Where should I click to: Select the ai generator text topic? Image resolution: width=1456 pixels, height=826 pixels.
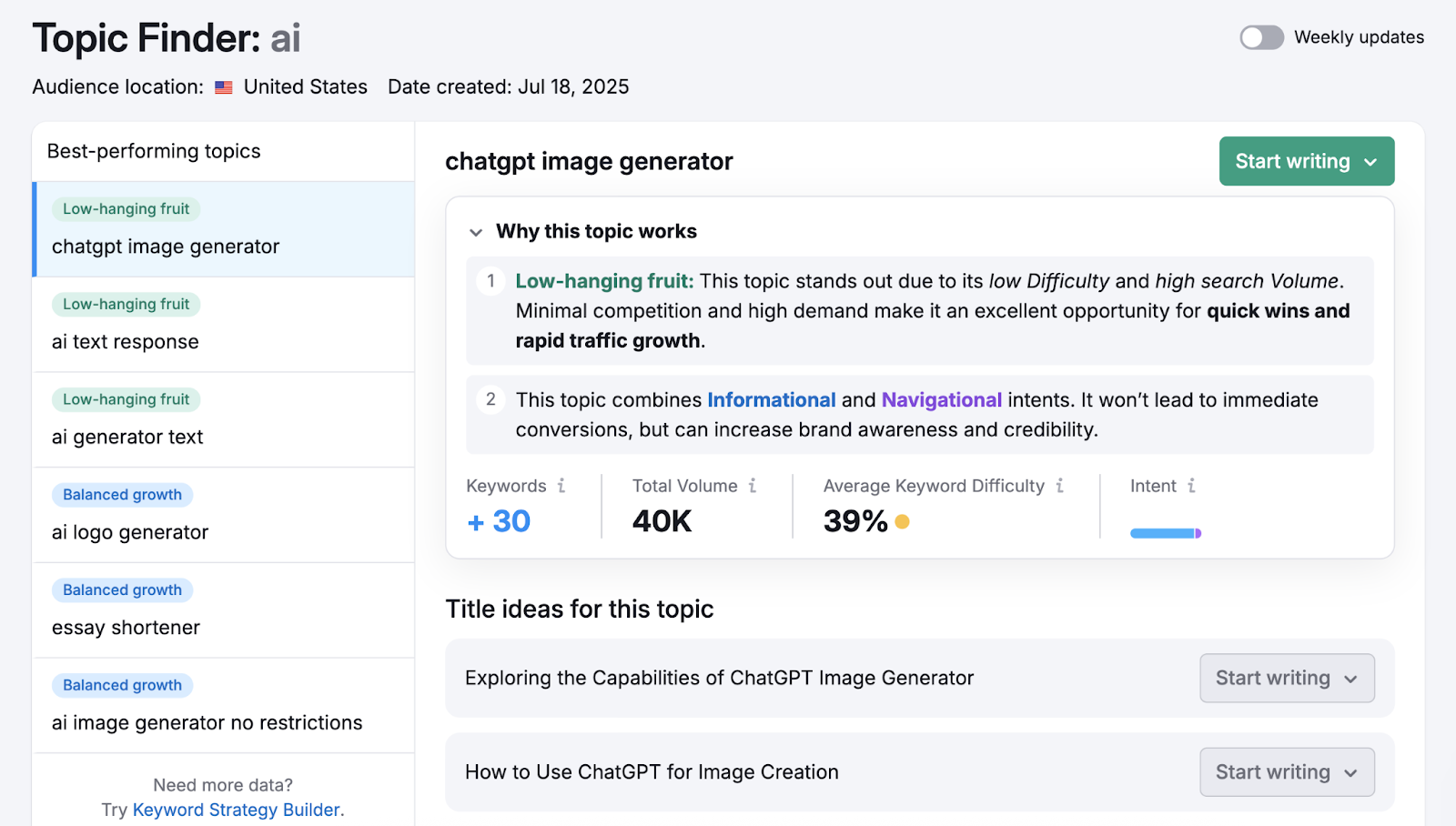pos(127,438)
